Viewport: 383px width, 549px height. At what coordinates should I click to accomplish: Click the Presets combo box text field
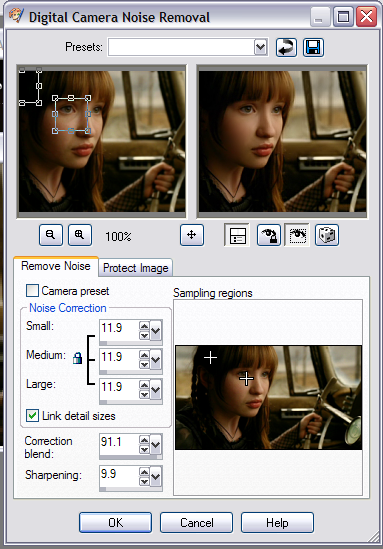click(181, 47)
